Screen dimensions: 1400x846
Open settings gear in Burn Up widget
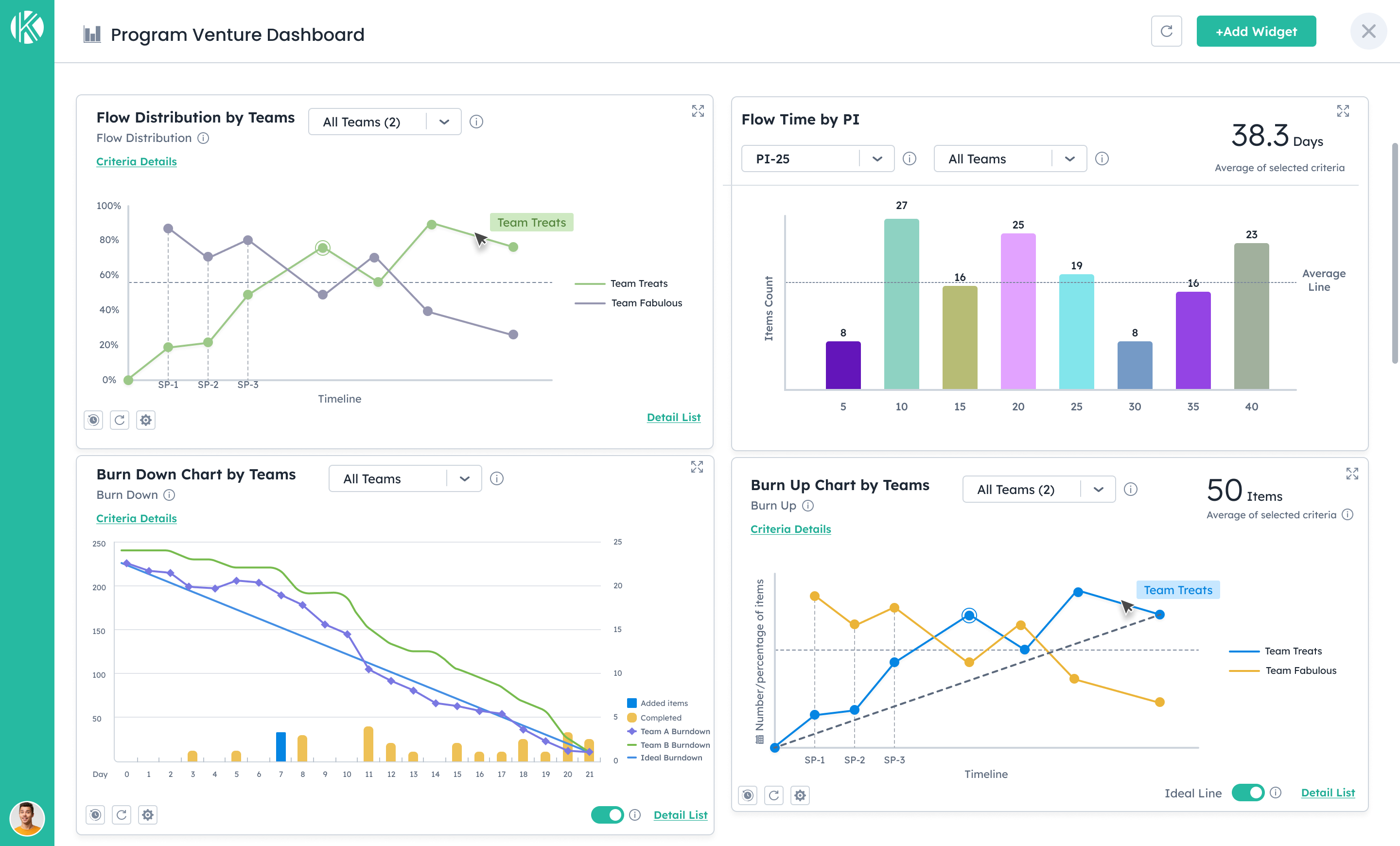(800, 795)
